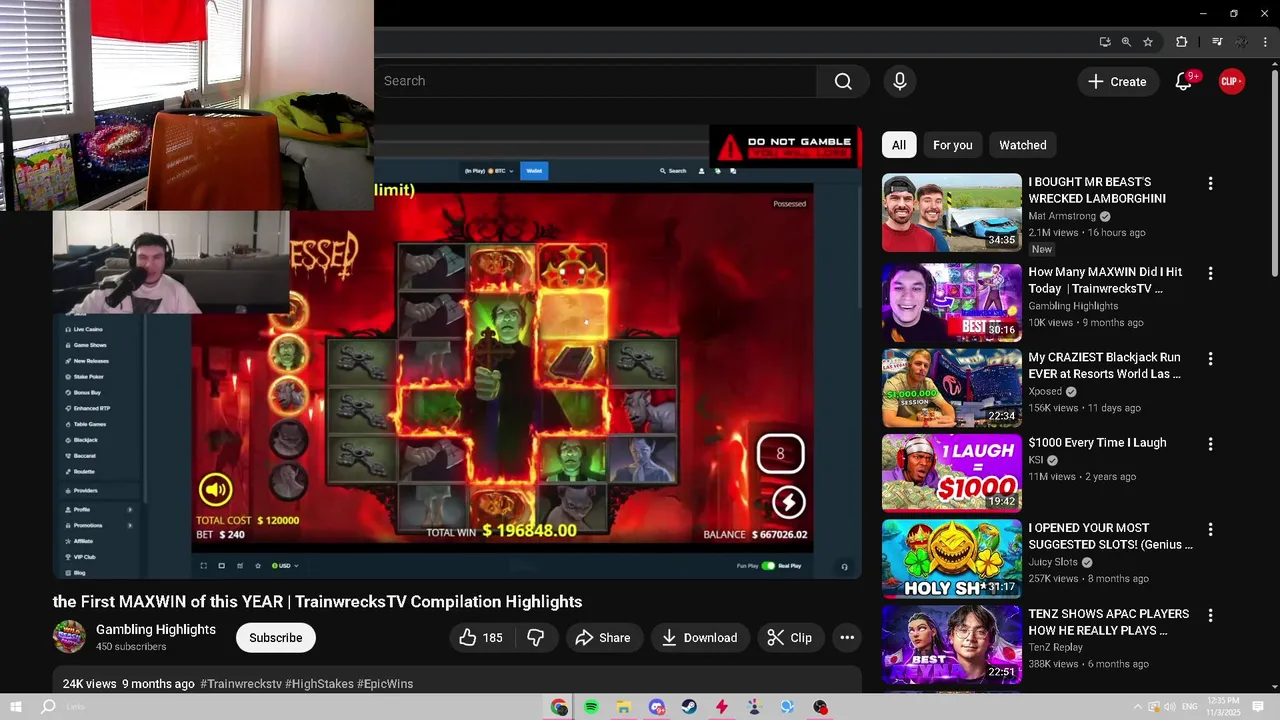Open the ENG language indicator in tray
Screen dimensions: 1280x720
tap(1190, 707)
